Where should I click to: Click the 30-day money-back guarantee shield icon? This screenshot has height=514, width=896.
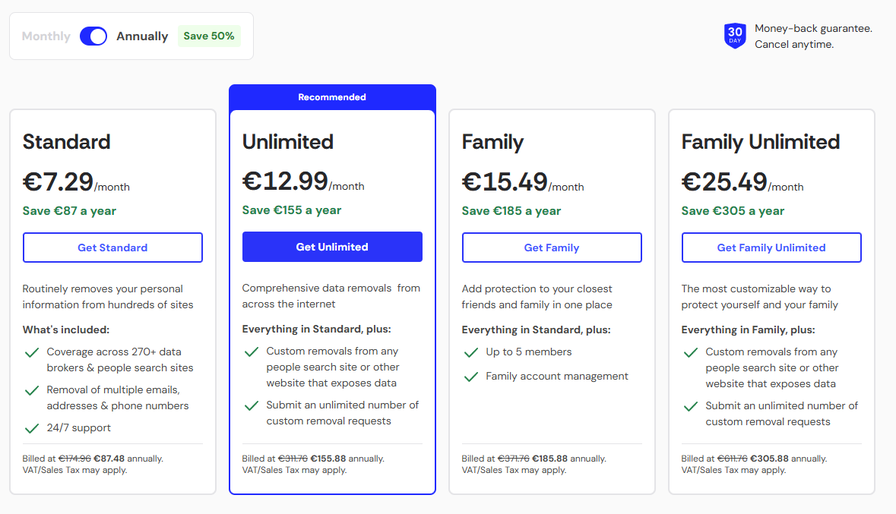click(x=735, y=36)
